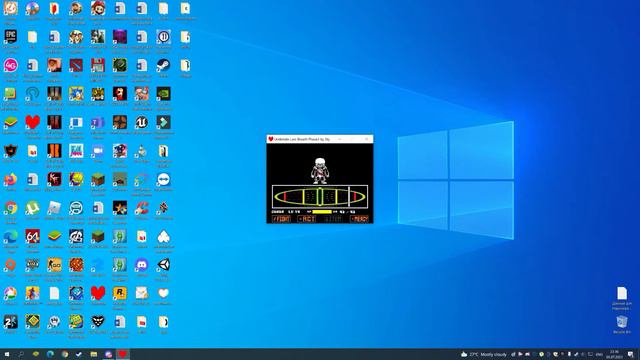Open the white spade desktop shortcut
Screen dimensions: 640x360
[x=163, y=237]
